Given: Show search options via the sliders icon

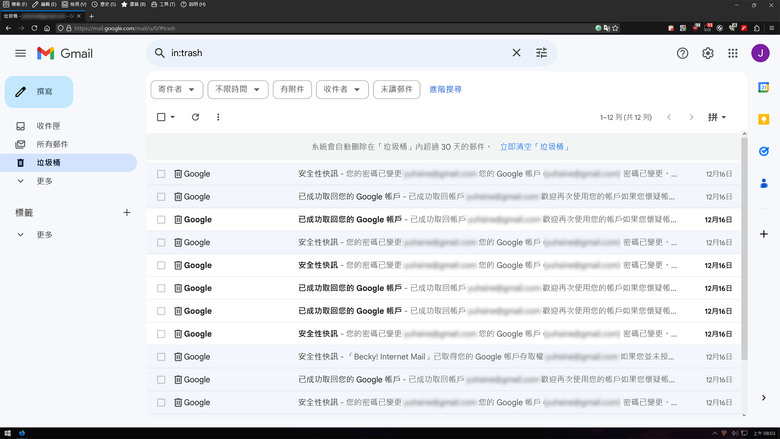Looking at the screenshot, I should 542,53.
